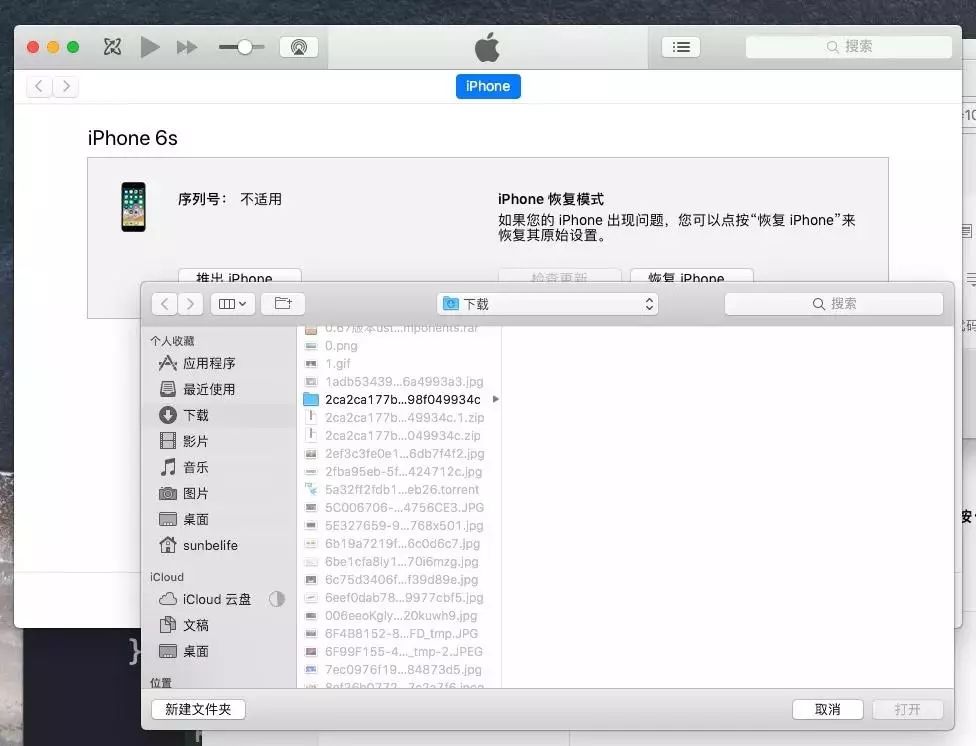Select the 下载 sidebar item
This screenshot has height=746, width=976.
point(196,415)
